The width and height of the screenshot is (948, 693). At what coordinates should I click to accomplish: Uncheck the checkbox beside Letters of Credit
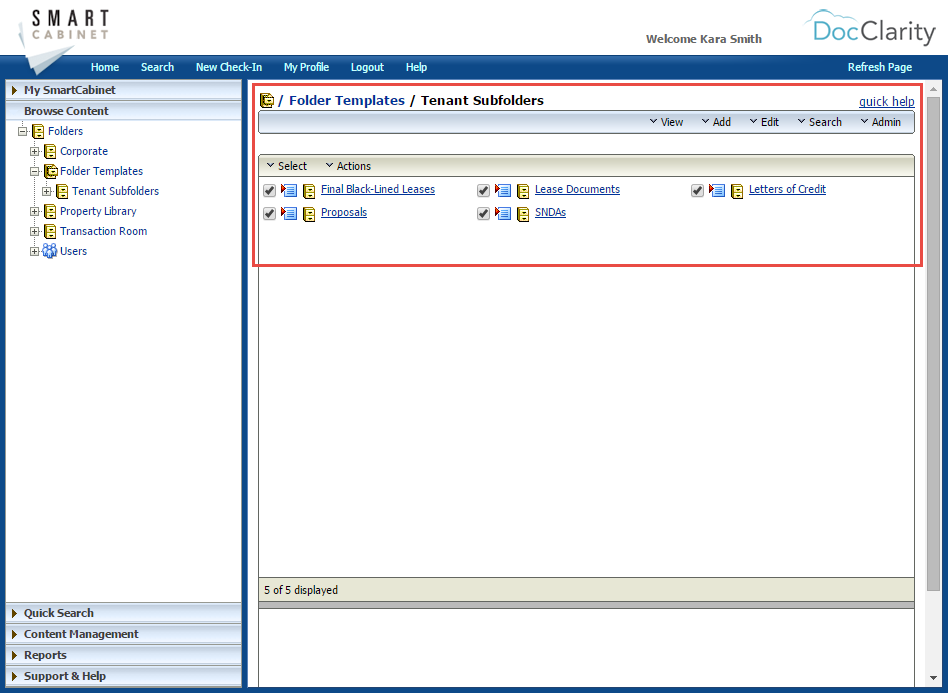pyautogui.click(x=697, y=190)
